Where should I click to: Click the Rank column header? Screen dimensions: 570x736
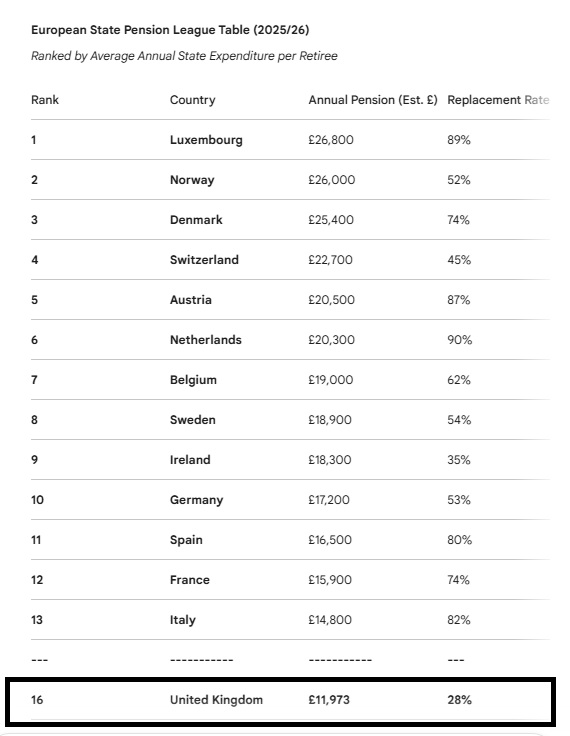tap(45, 100)
